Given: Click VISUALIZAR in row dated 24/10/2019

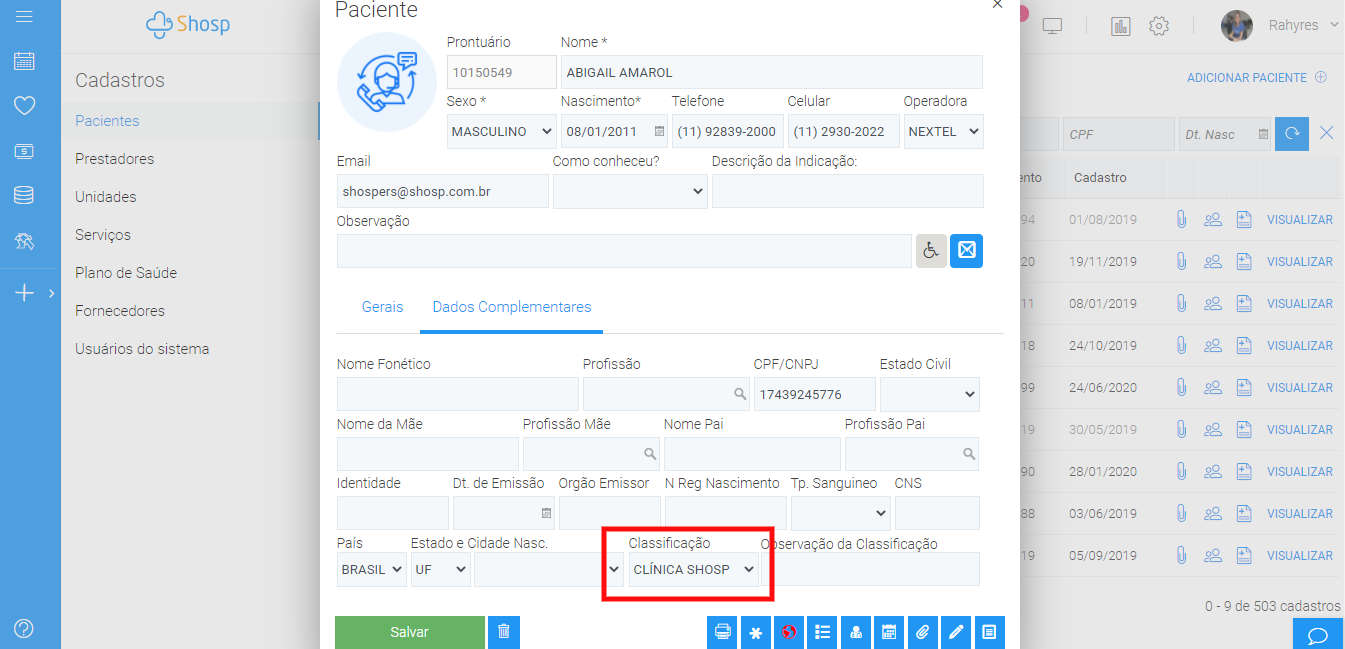Looking at the screenshot, I should pyautogui.click(x=1300, y=345).
